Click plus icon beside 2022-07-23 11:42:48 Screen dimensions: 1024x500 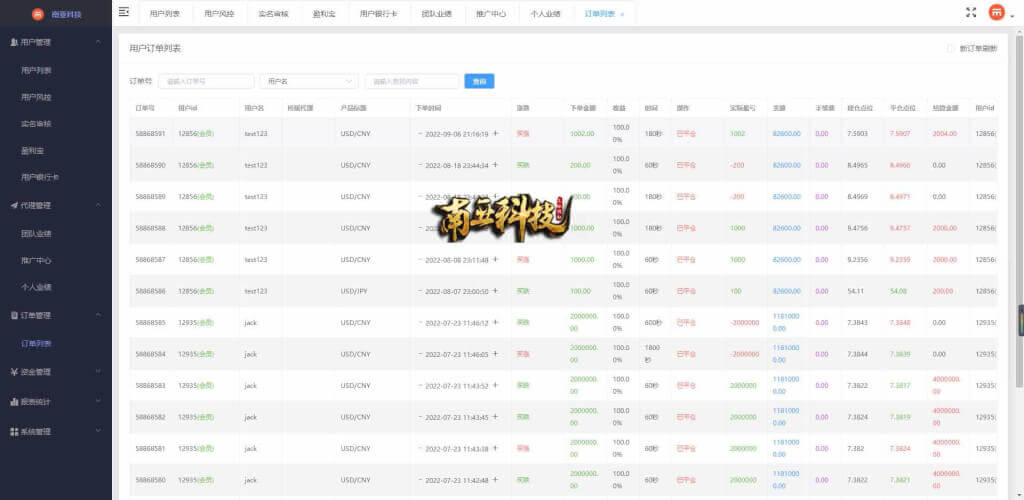pyautogui.click(x=495, y=479)
